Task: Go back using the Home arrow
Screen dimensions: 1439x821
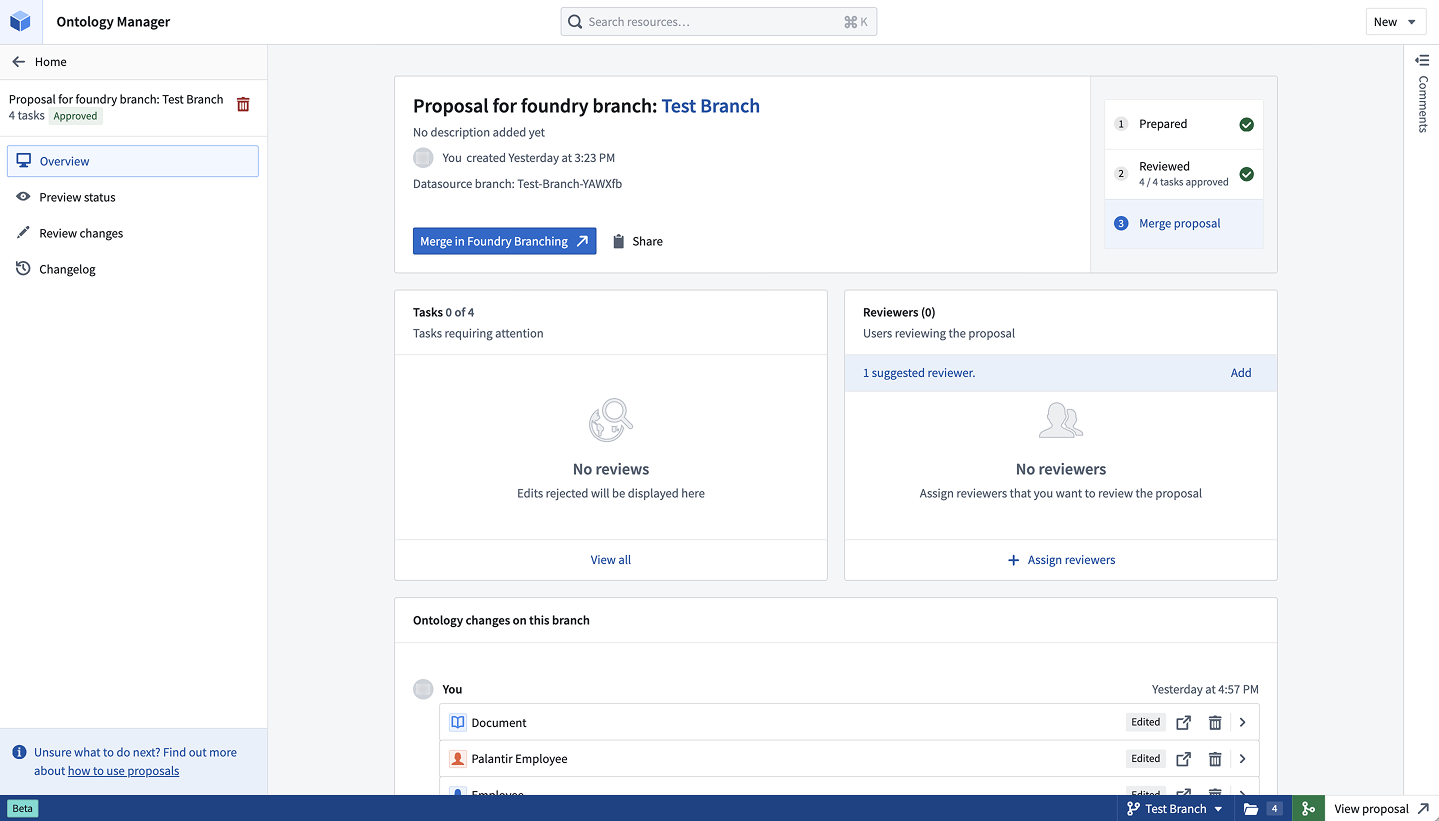Action: 18,61
